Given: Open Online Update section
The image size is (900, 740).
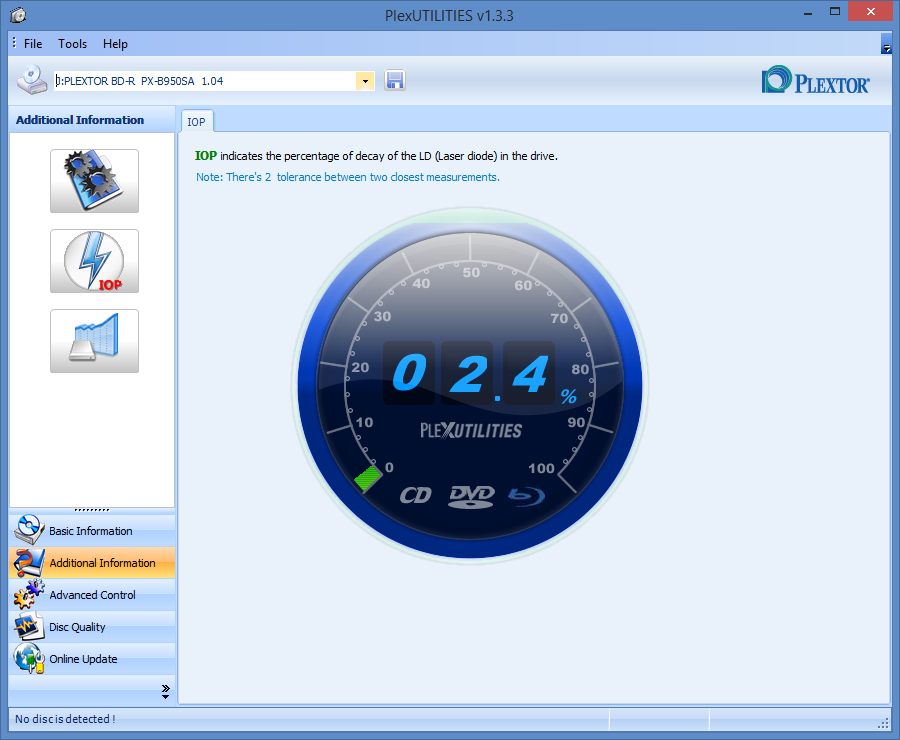Looking at the screenshot, I should [92, 658].
